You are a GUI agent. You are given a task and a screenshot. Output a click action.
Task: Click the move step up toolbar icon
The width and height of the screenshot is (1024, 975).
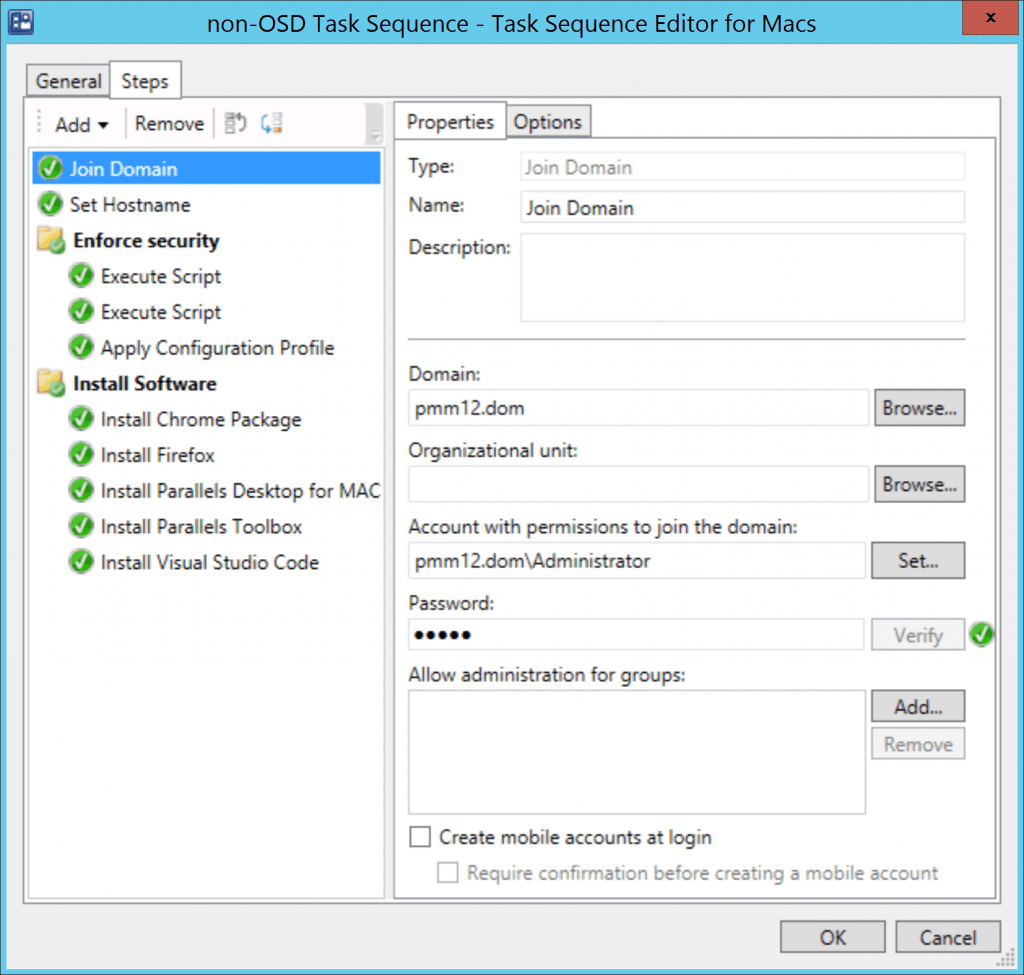[x=235, y=123]
